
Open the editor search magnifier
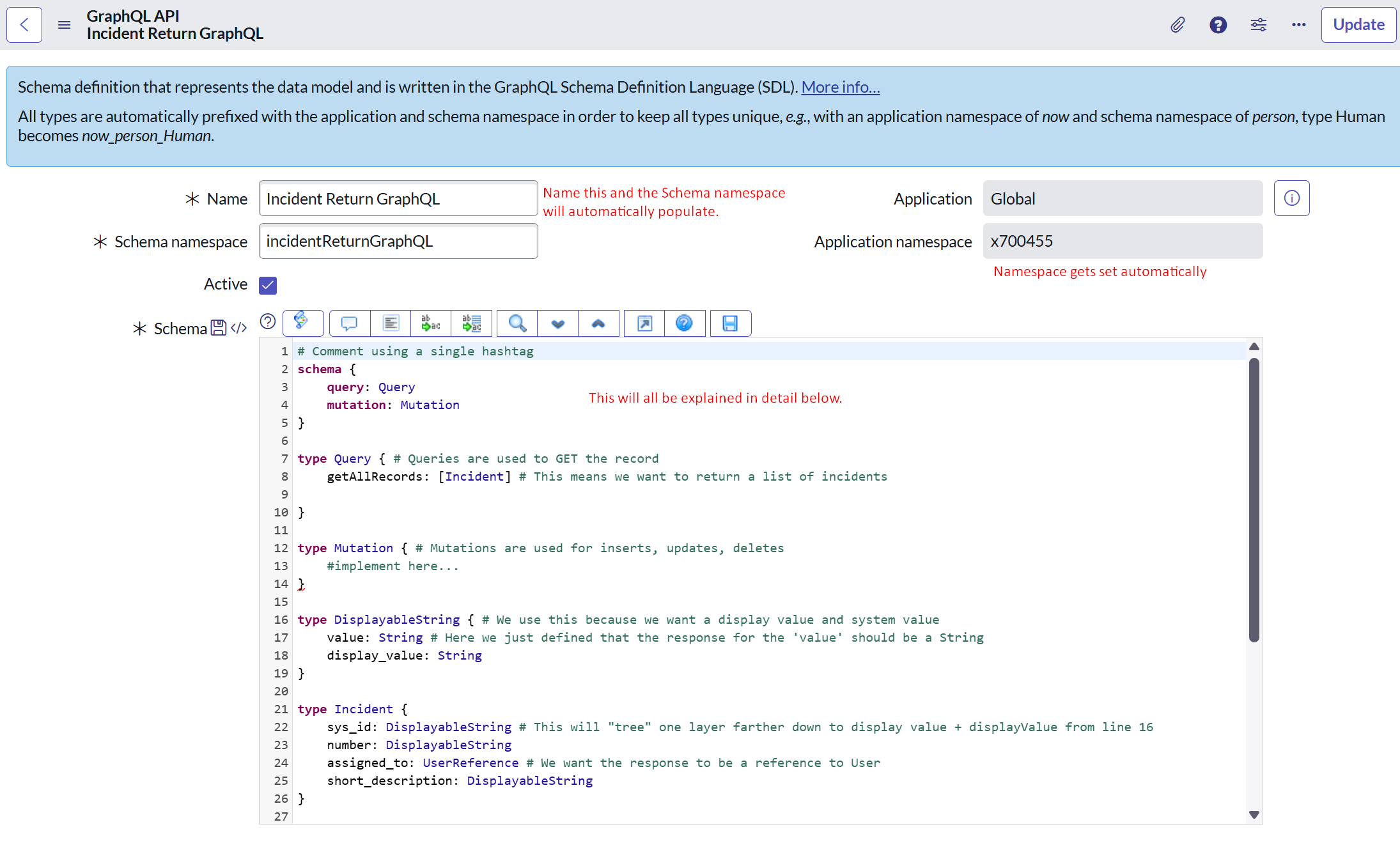point(517,323)
